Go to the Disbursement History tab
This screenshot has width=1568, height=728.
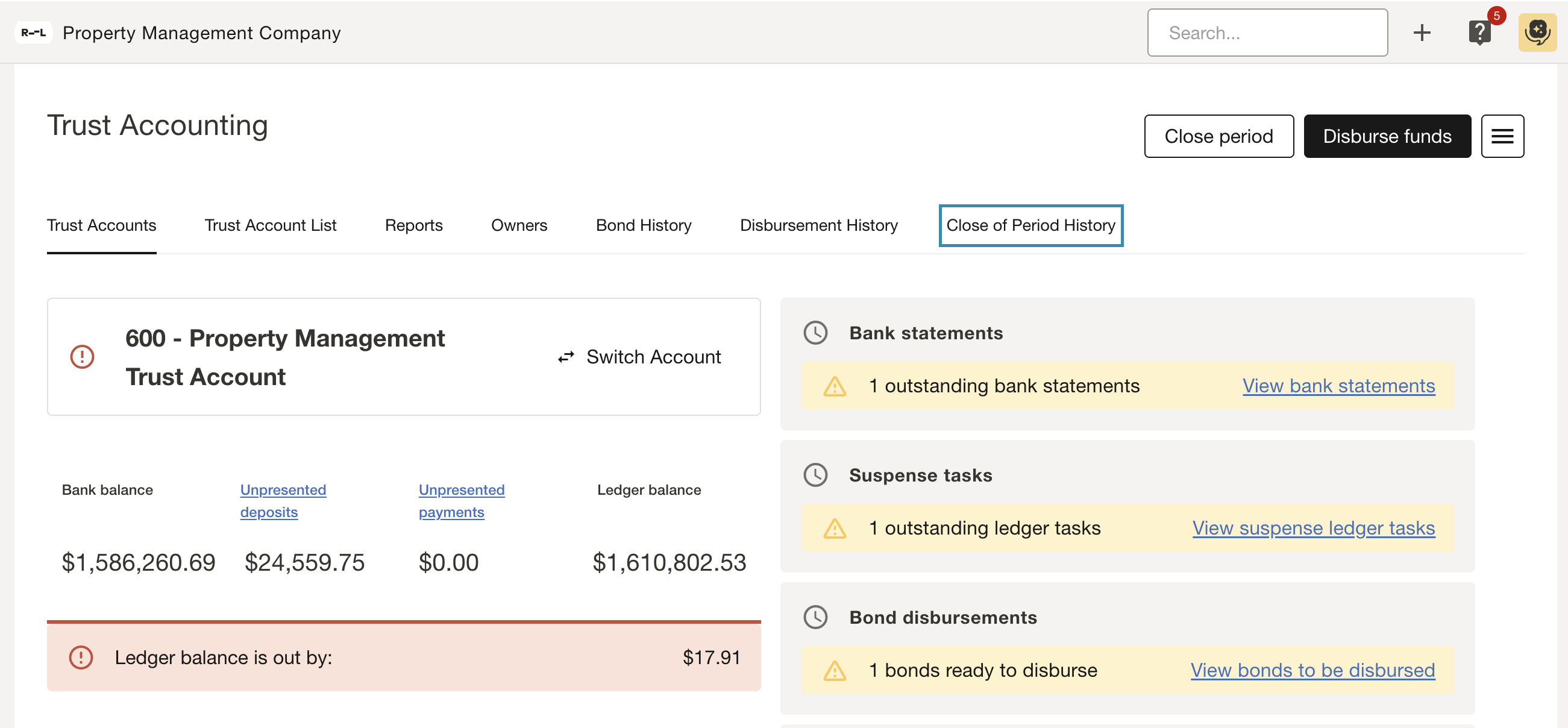(819, 226)
